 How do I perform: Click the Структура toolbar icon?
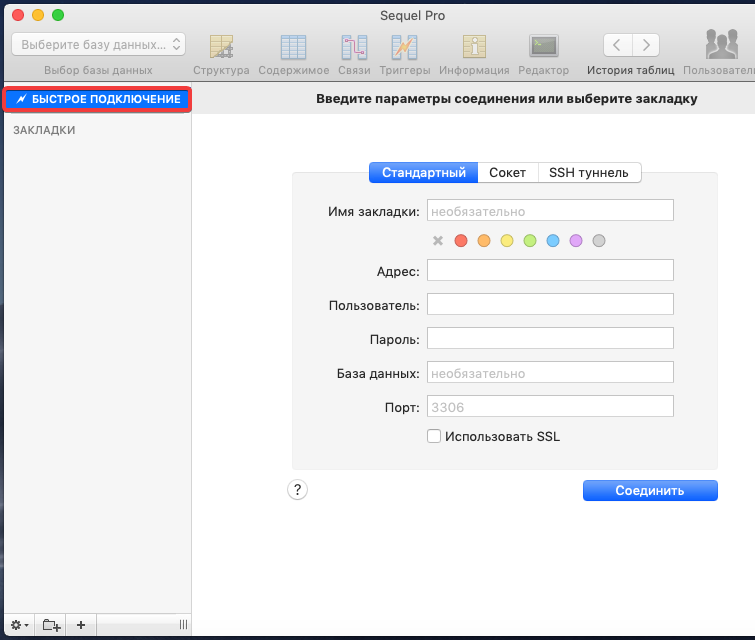pyautogui.click(x=220, y=47)
